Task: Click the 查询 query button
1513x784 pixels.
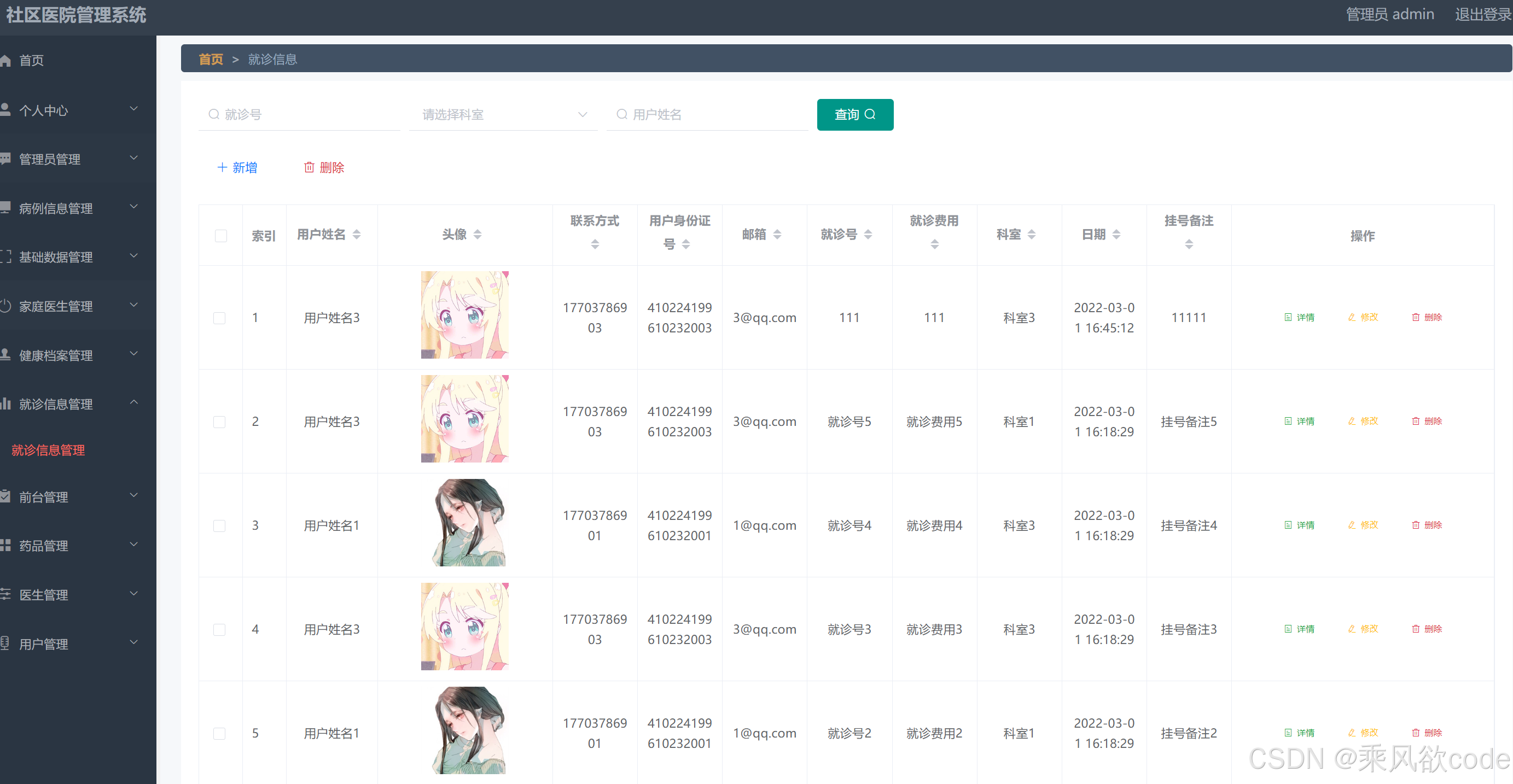Action: pyautogui.click(x=854, y=114)
